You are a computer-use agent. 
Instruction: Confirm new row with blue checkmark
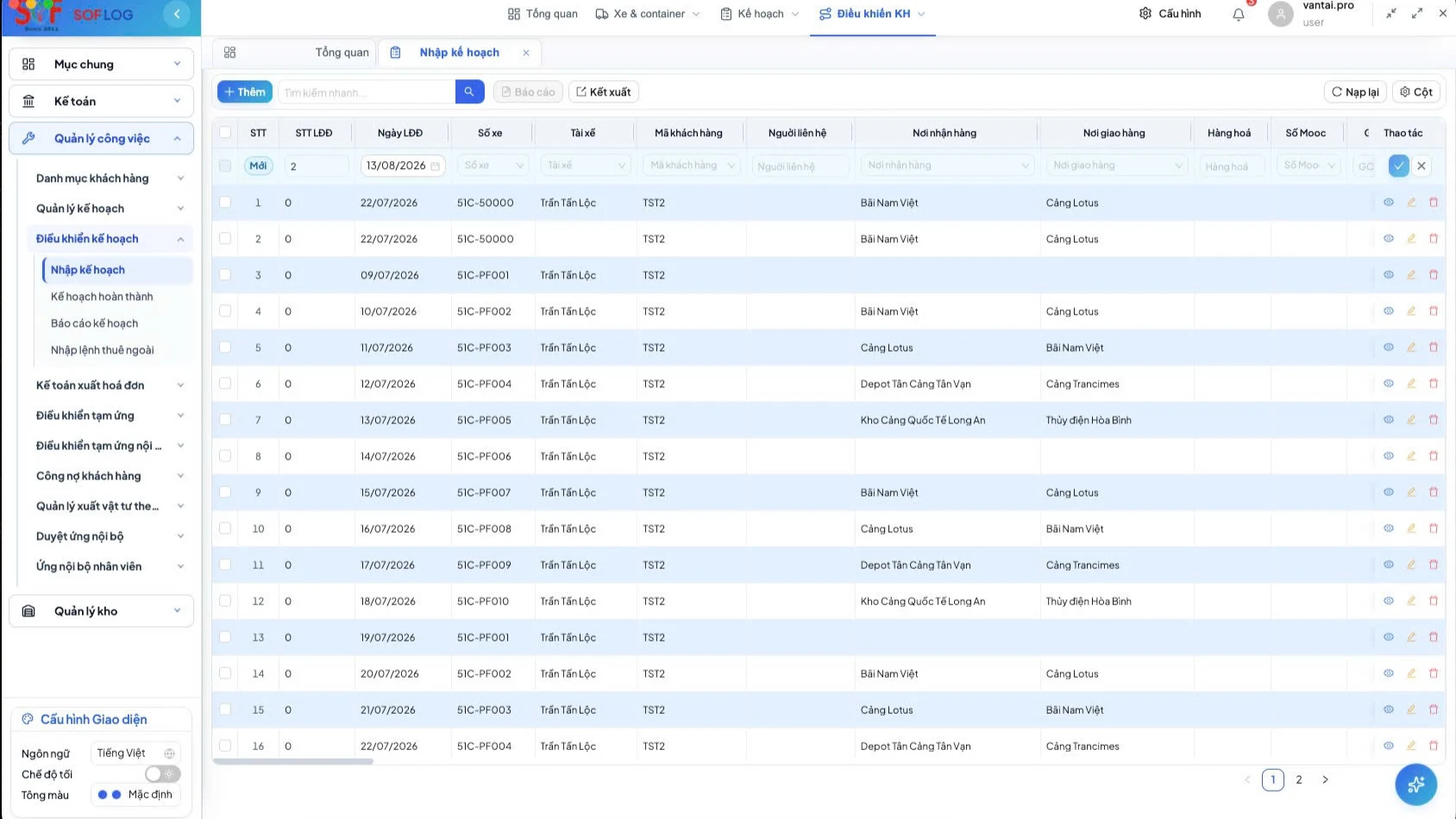coord(1399,166)
